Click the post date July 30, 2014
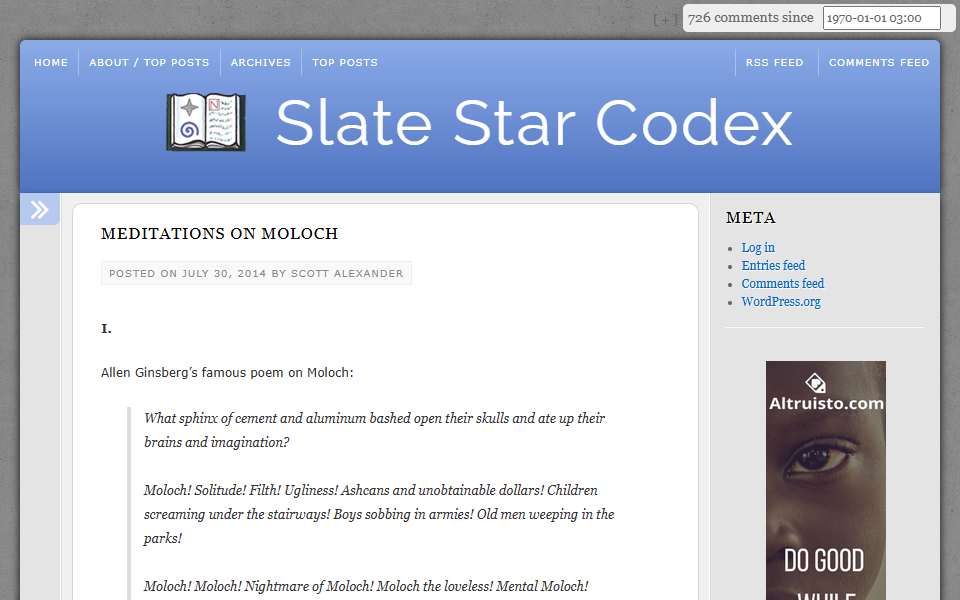960x600 pixels. [224, 273]
